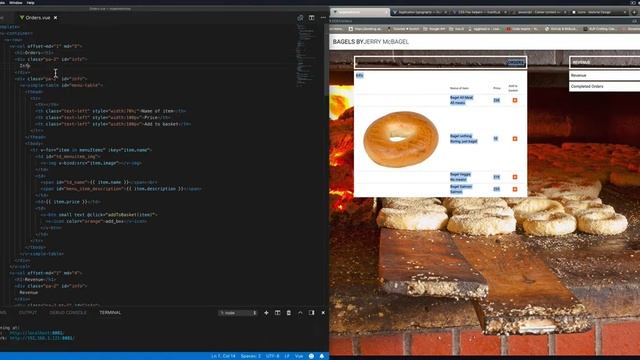The height and width of the screenshot is (360, 640).
Task: Click the feedback smiley in status bar
Action: click(x=311, y=356)
